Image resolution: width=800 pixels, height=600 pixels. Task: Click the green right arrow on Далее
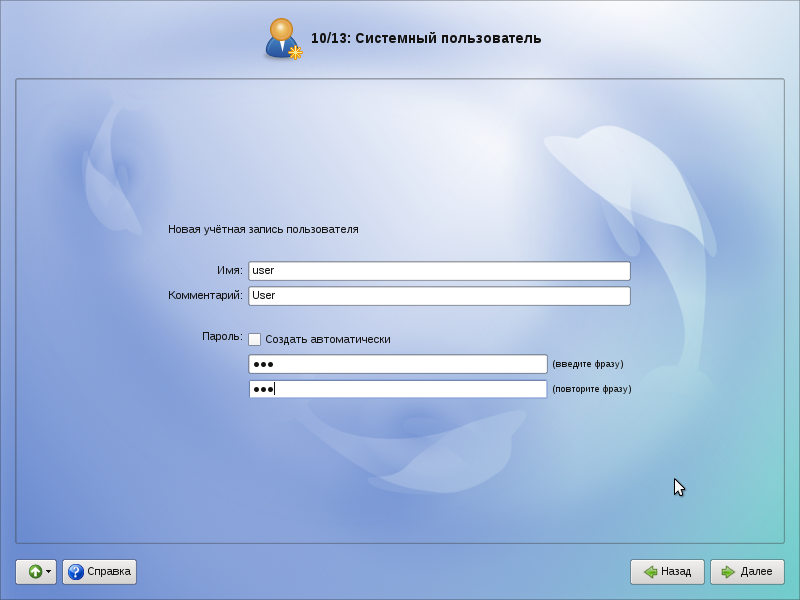coord(728,572)
